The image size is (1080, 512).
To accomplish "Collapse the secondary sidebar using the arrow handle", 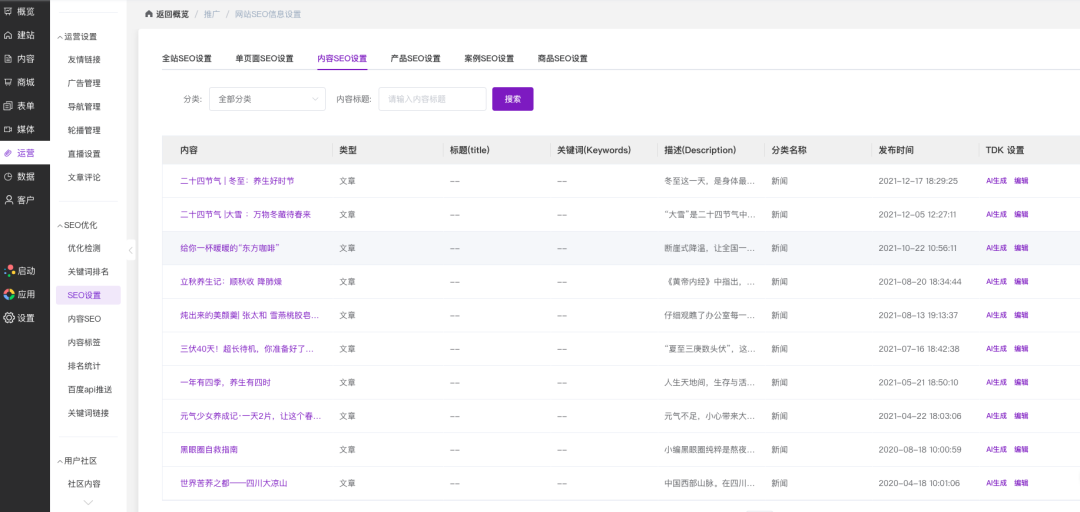I will point(131,249).
